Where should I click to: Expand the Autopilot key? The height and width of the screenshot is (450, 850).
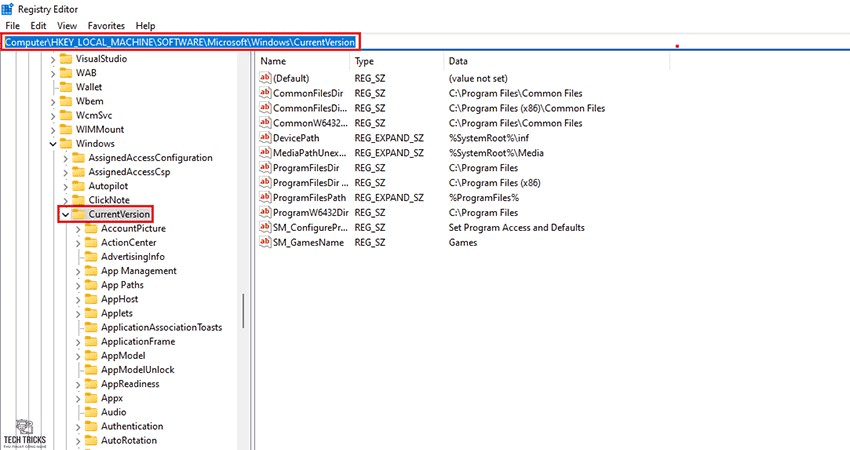click(x=66, y=187)
